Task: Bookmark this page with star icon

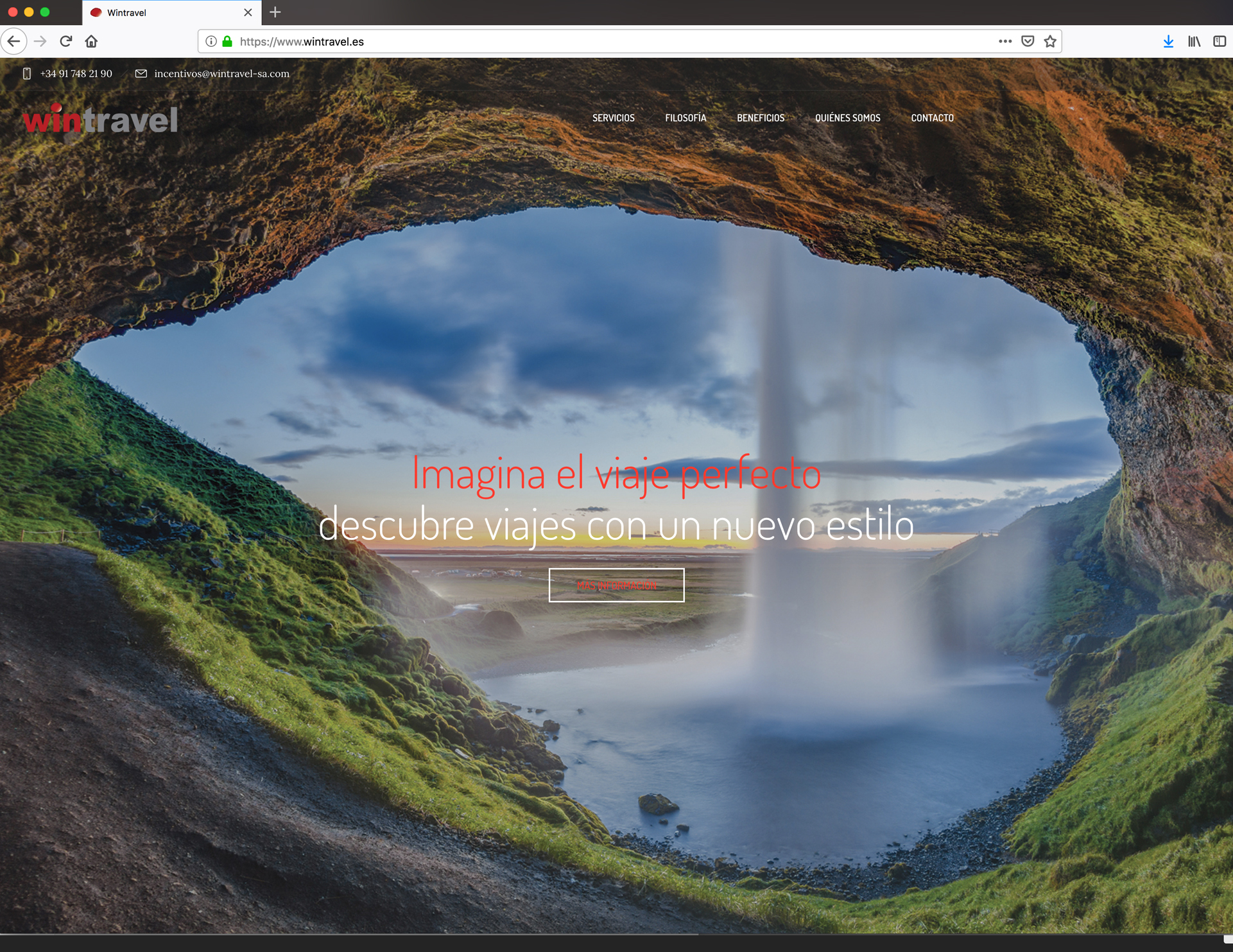Action: coord(1050,42)
